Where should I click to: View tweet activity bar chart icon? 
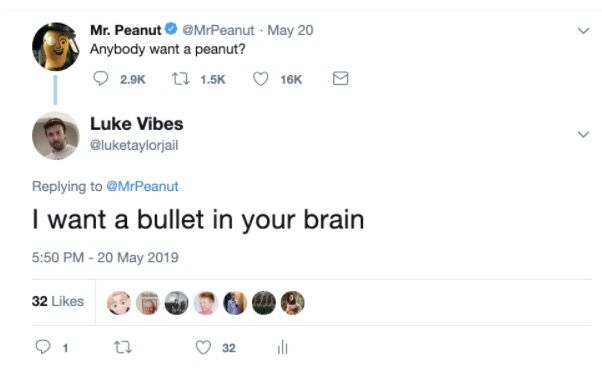282,347
